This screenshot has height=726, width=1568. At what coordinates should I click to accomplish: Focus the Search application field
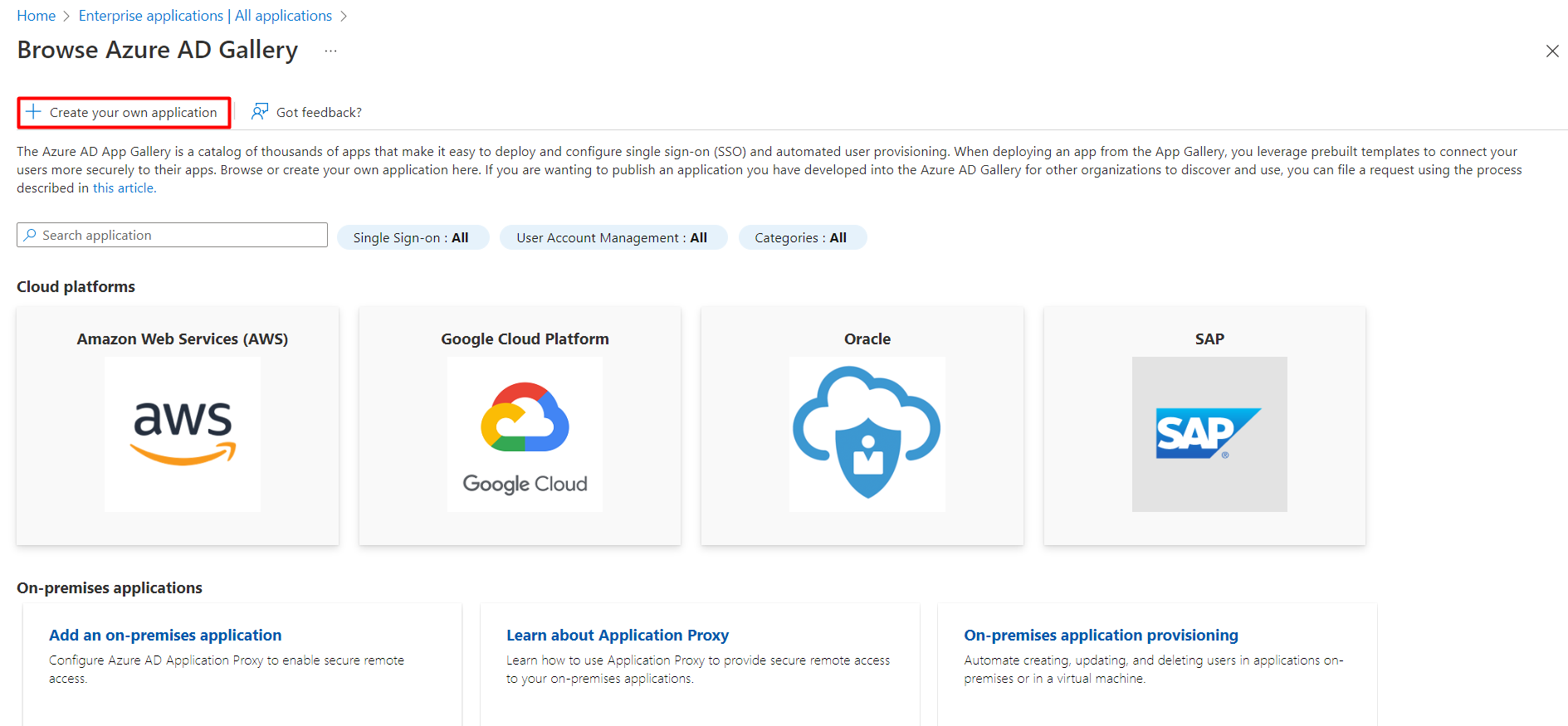tap(172, 235)
